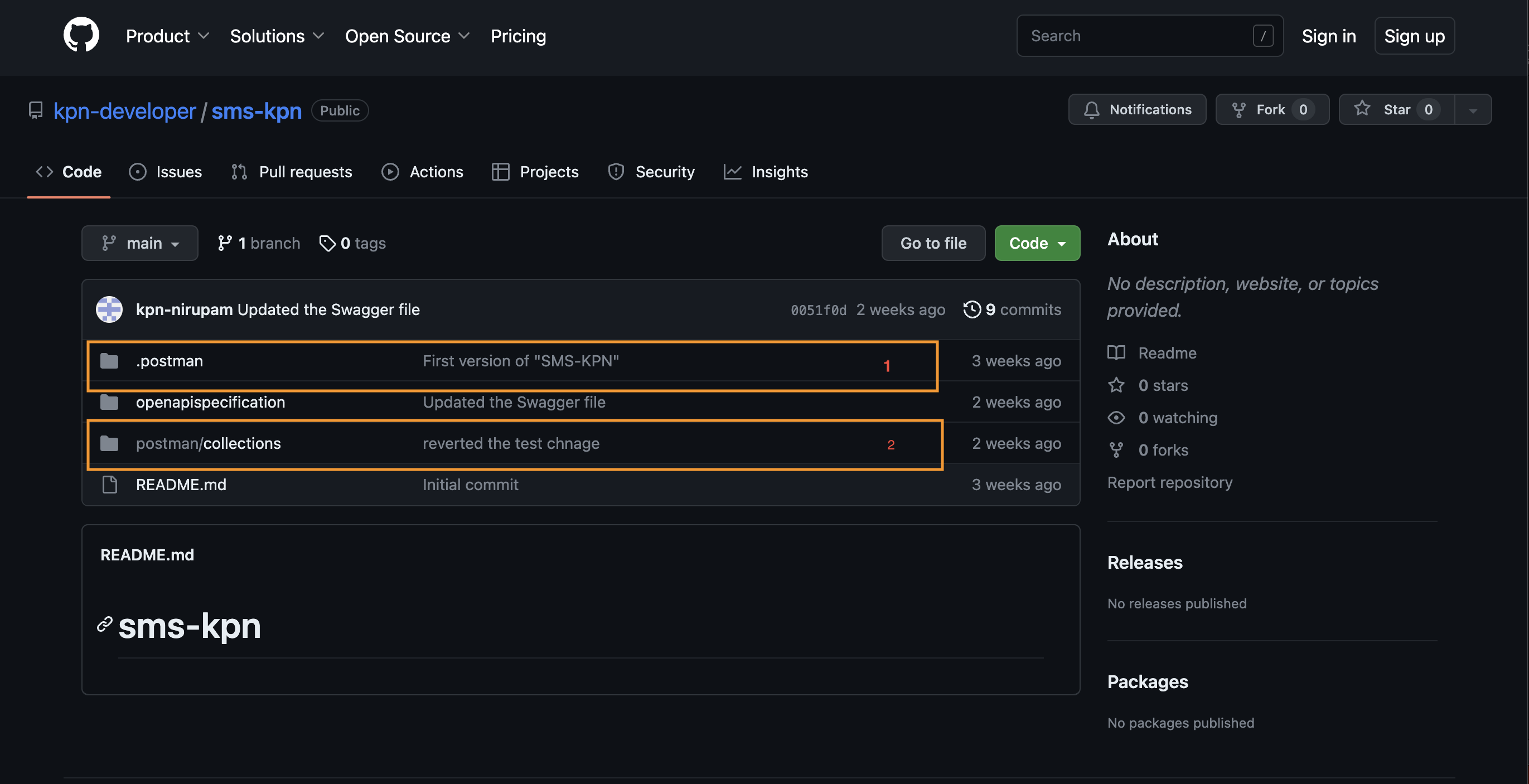The height and width of the screenshot is (784, 1529).
Task: Click the Issues circle-dot icon
Action: [x=138, y=172]
